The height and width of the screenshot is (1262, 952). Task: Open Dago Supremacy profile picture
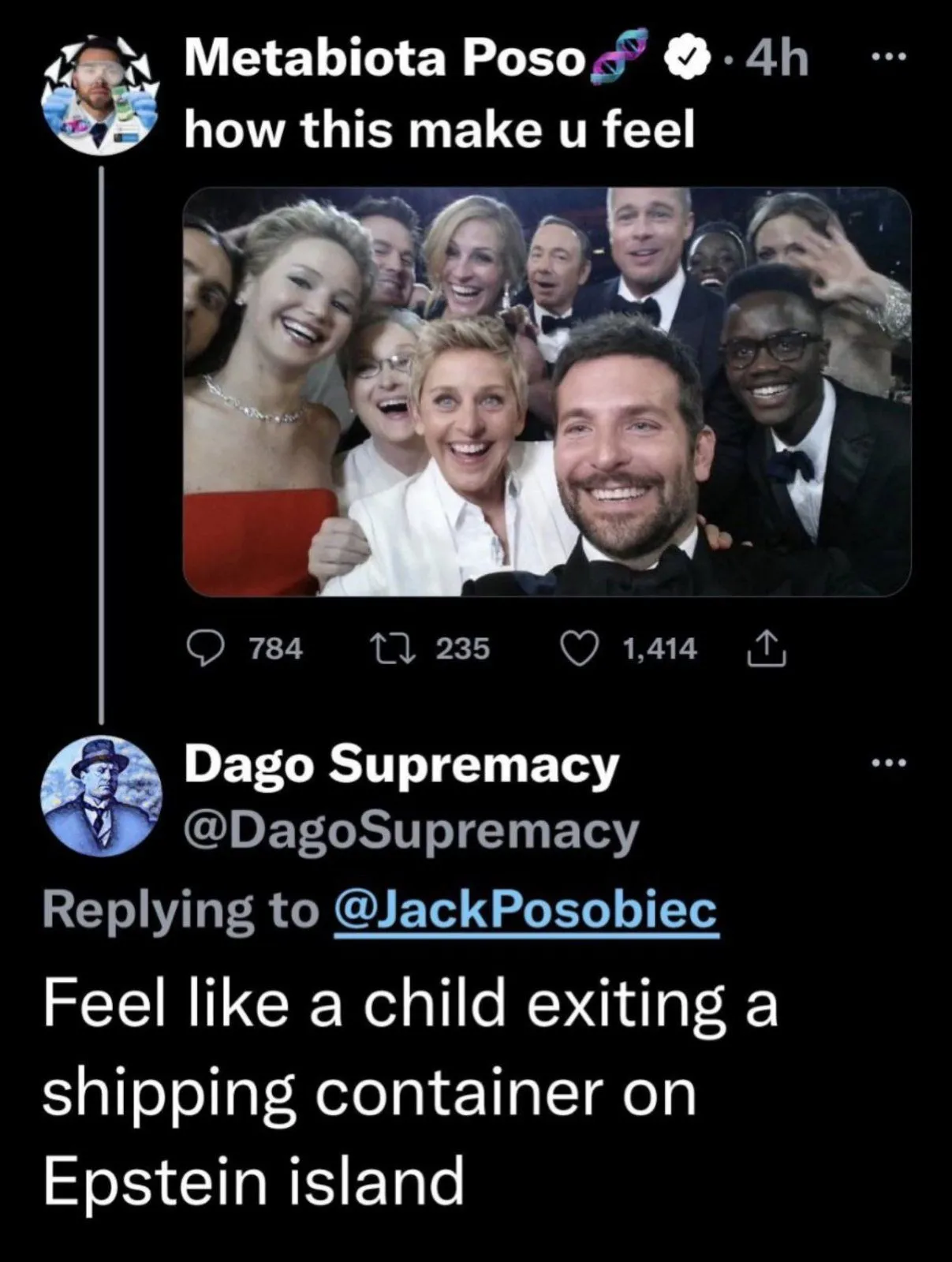click(100, 795)
